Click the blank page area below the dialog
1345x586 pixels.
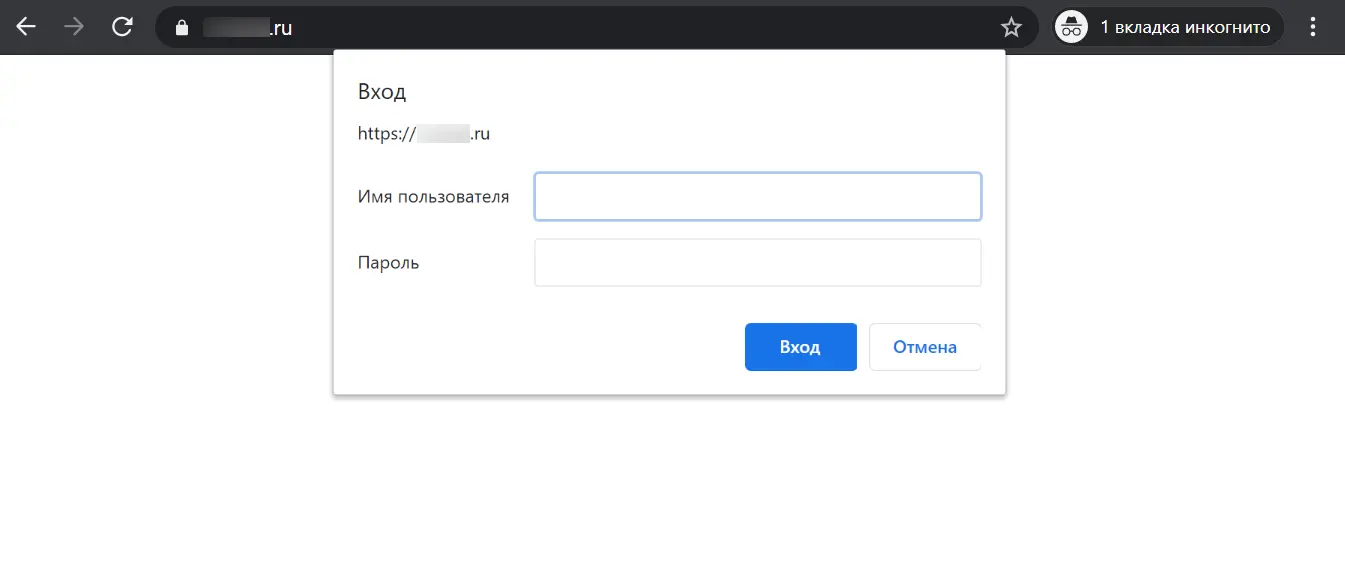[x=670, y=490]
